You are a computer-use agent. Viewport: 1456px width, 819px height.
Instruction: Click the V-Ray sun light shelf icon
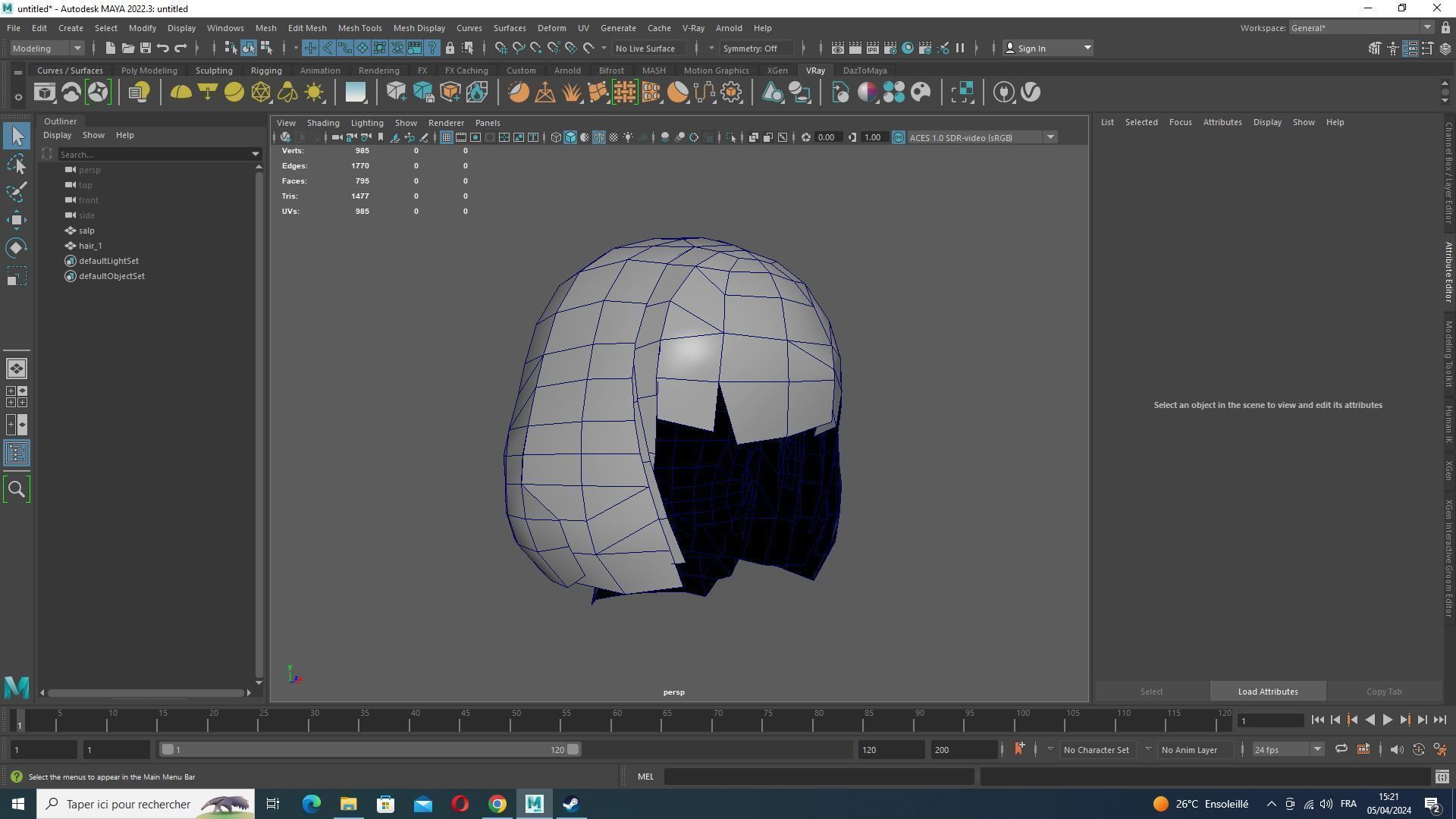[x=314, y=93]
